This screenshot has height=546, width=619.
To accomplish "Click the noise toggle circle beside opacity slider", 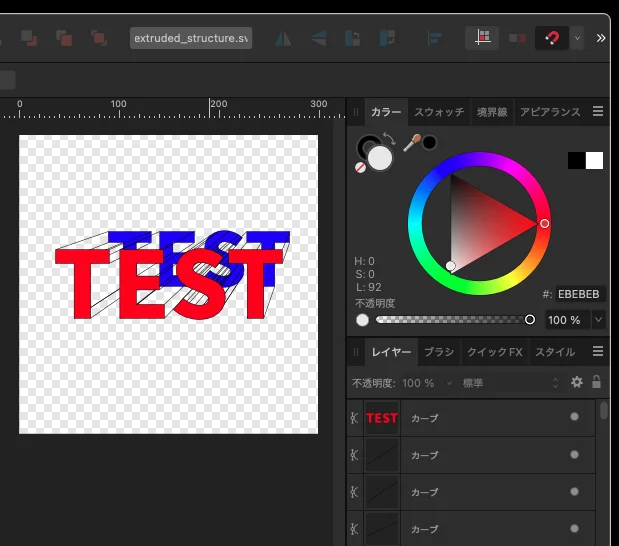I will point(362,320).
